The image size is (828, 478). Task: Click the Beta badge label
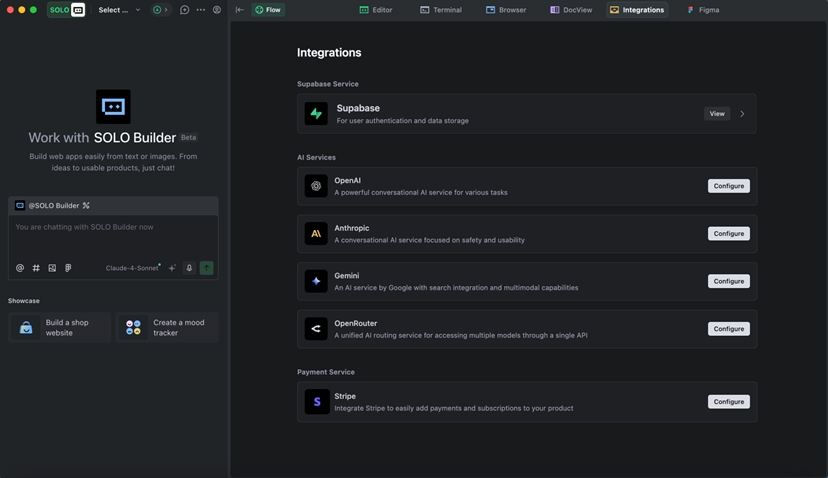(x=189, y=137)
